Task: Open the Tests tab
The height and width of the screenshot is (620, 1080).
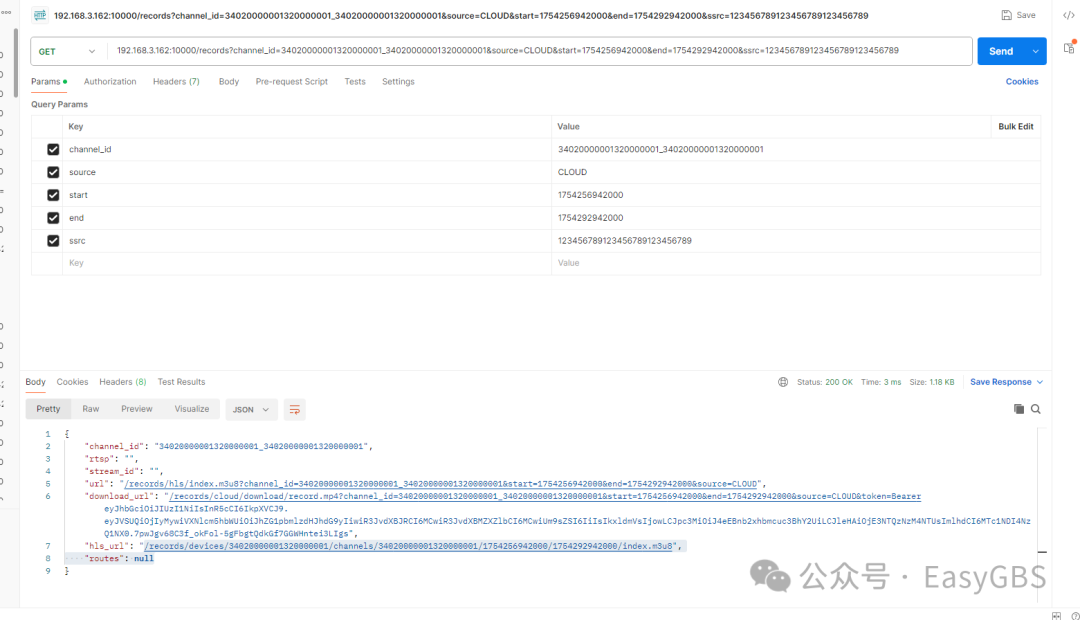Action: click(x=355, y=81)
